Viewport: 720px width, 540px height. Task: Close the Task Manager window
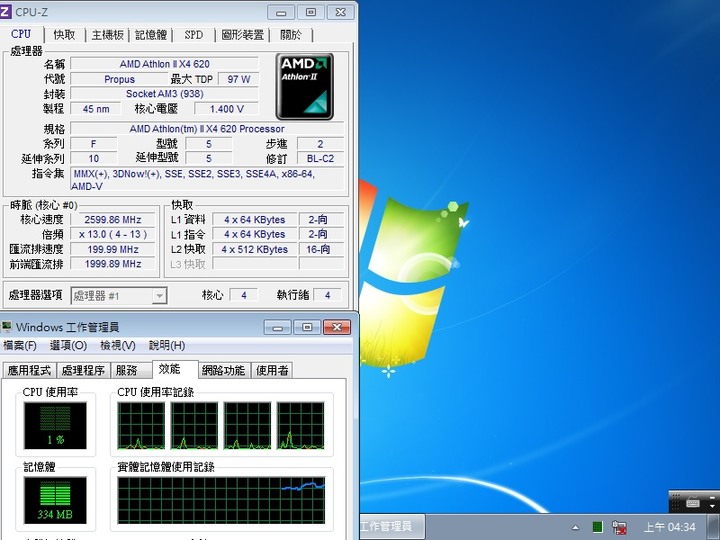(x=337, y=327)
